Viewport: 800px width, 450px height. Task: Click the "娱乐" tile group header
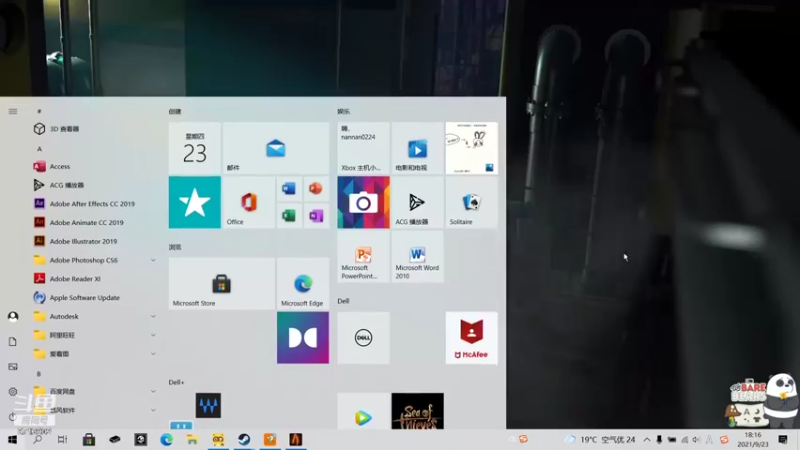click(x=343, y=111)
